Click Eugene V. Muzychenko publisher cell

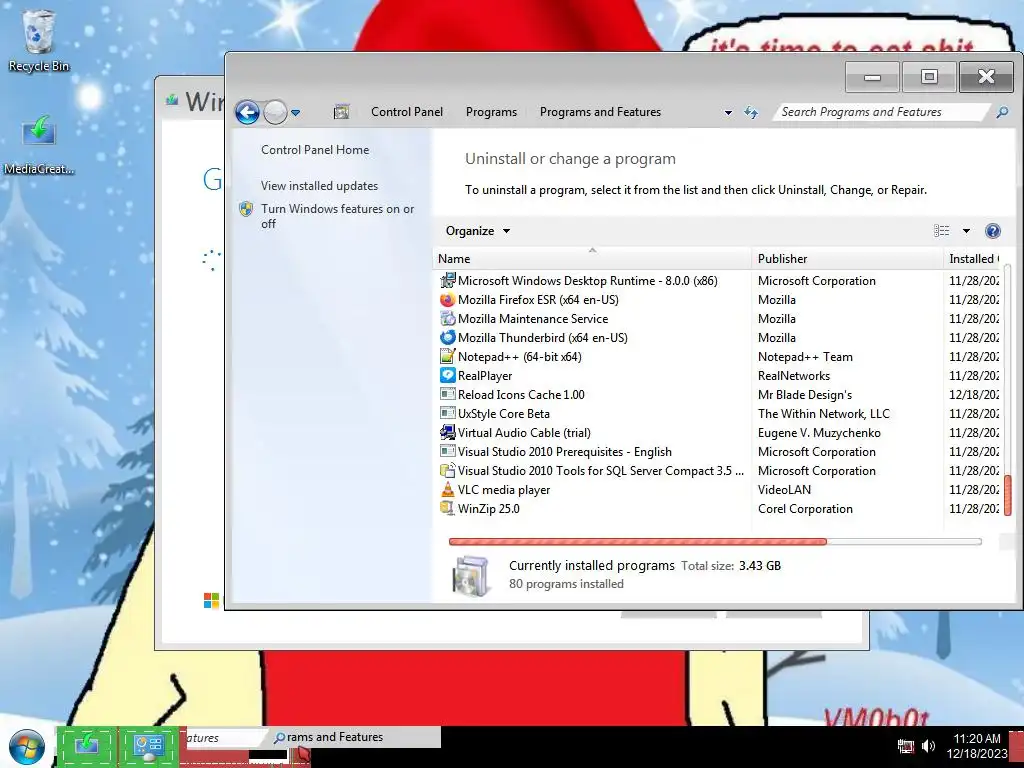click(x=819, y=432)
